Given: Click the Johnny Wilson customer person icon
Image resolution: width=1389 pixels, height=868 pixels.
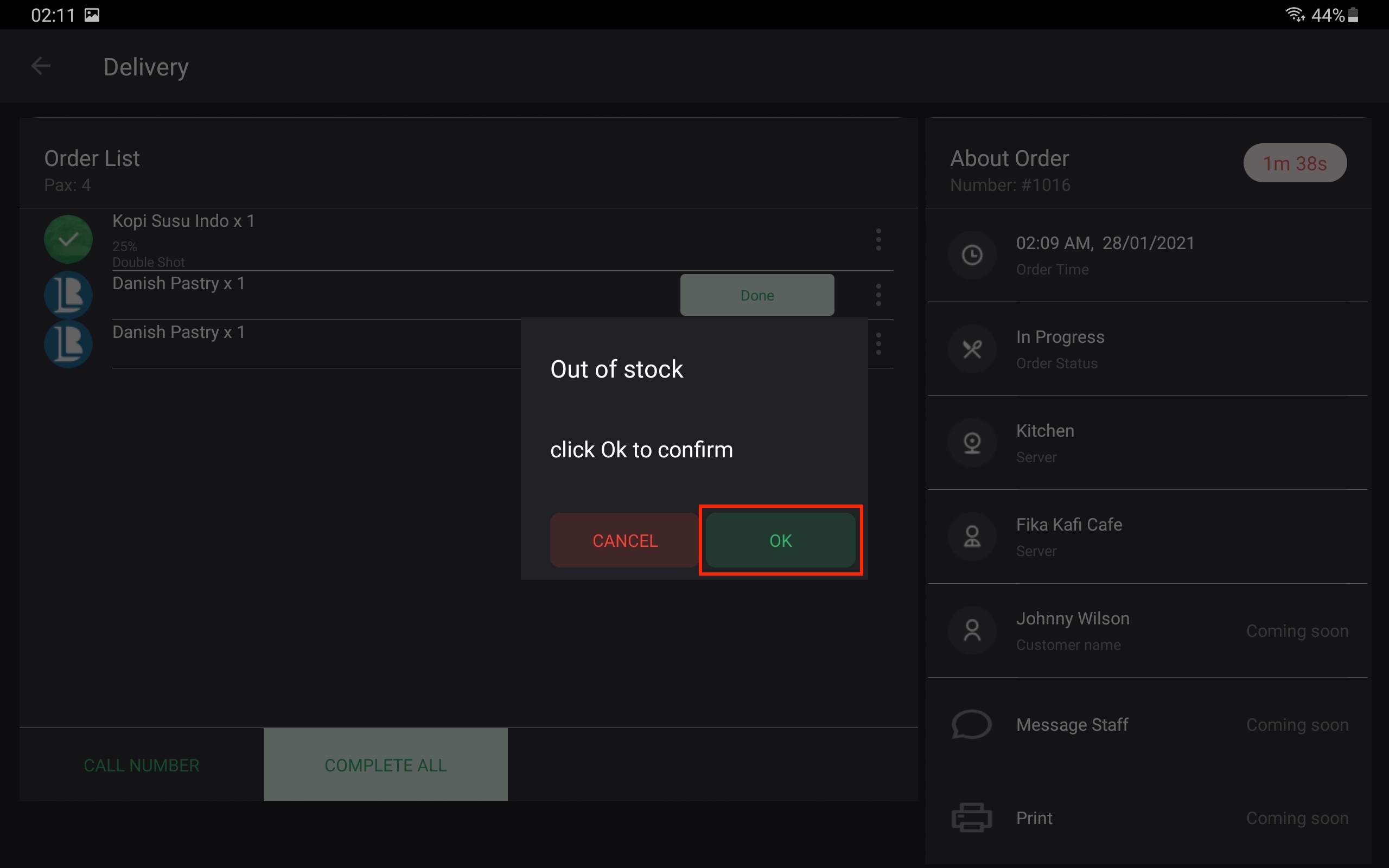Looking at the screenshot, I should click(x=972, y=630).
